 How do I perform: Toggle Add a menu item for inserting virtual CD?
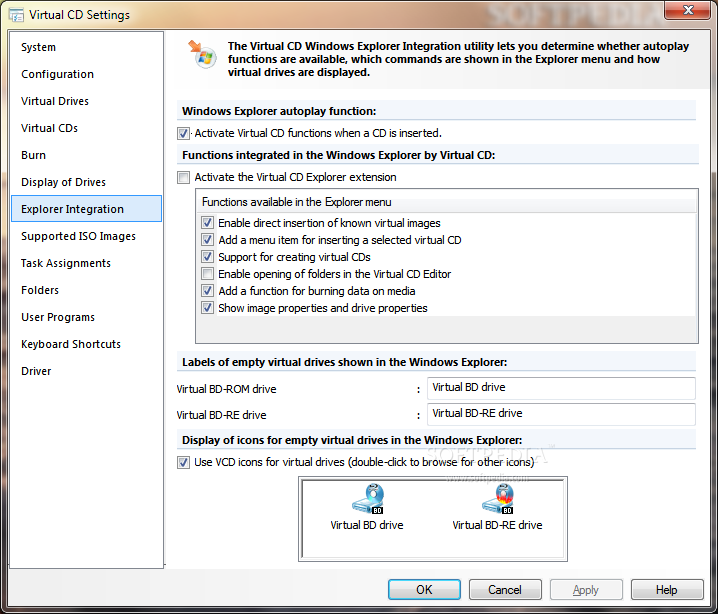point(207,240)
